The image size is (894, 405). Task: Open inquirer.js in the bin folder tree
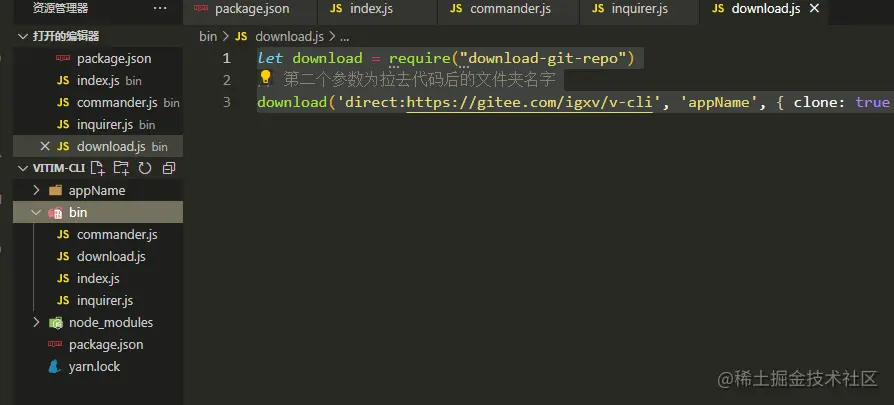(98, 301)
